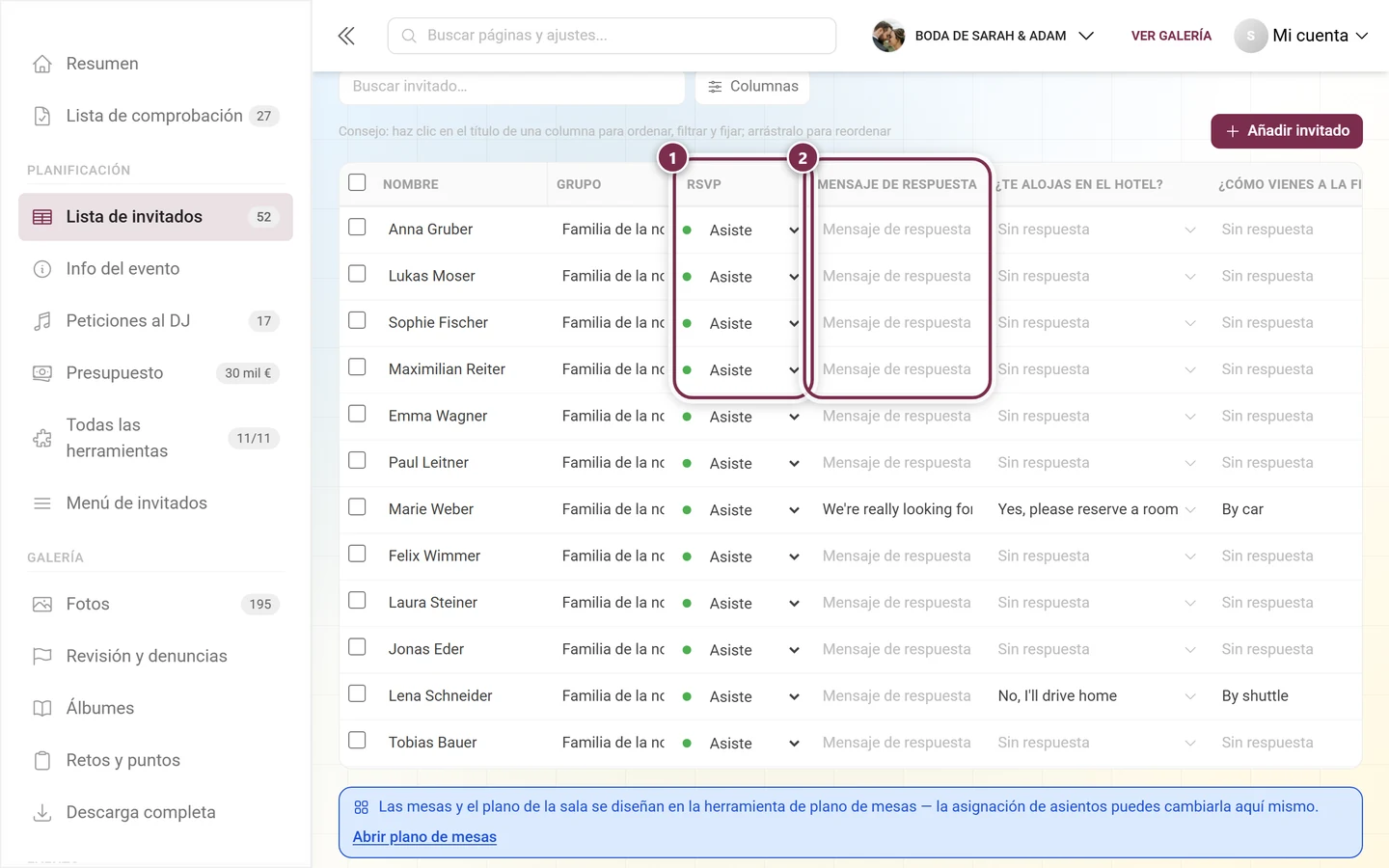Click the Fotos image icon
The image size is (1389, 868).
click(x=42, y=605)
